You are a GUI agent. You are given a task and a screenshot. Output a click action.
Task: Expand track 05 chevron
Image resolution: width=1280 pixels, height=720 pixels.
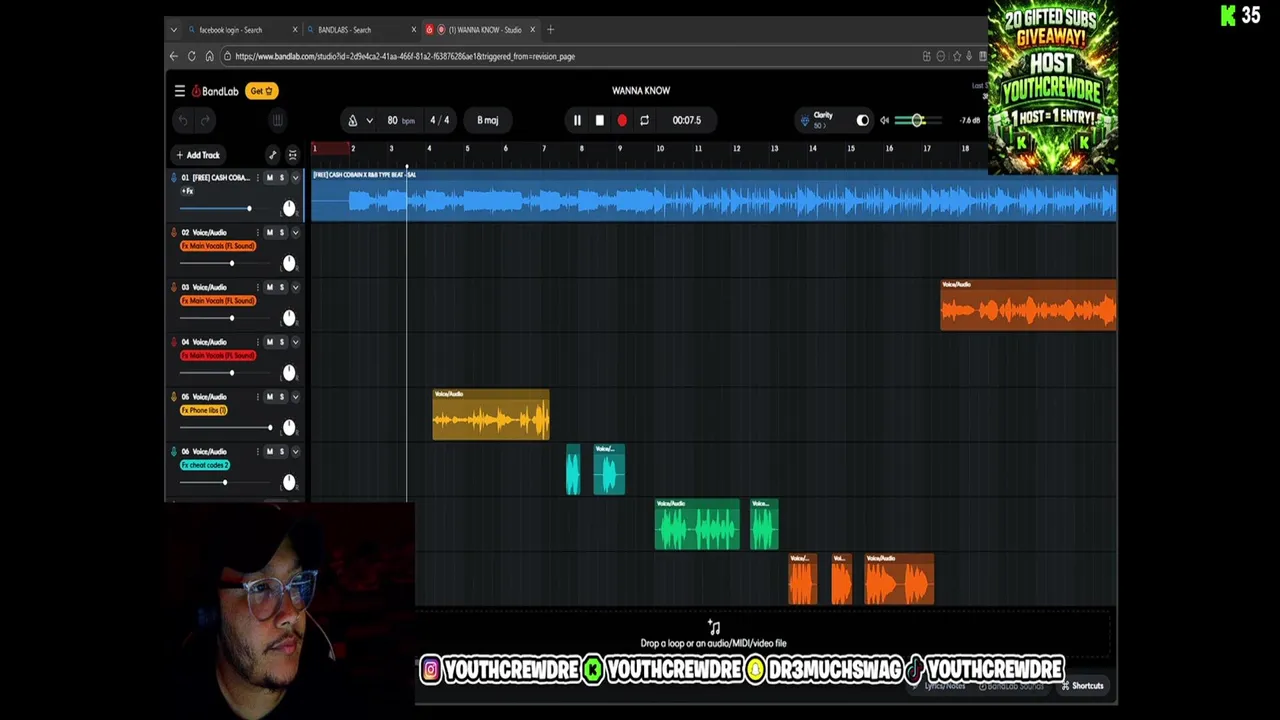(295, 397)
